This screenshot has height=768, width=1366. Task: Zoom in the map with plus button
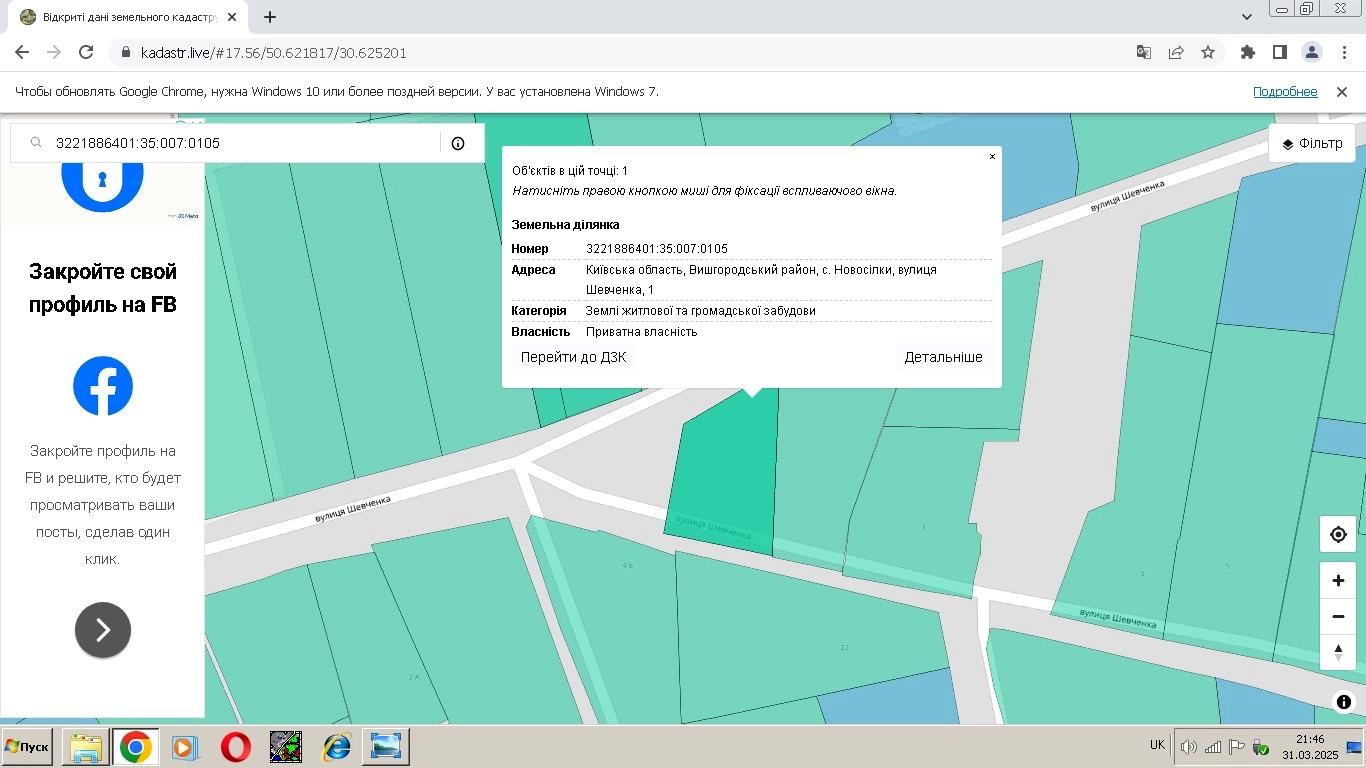(1338, 581)
